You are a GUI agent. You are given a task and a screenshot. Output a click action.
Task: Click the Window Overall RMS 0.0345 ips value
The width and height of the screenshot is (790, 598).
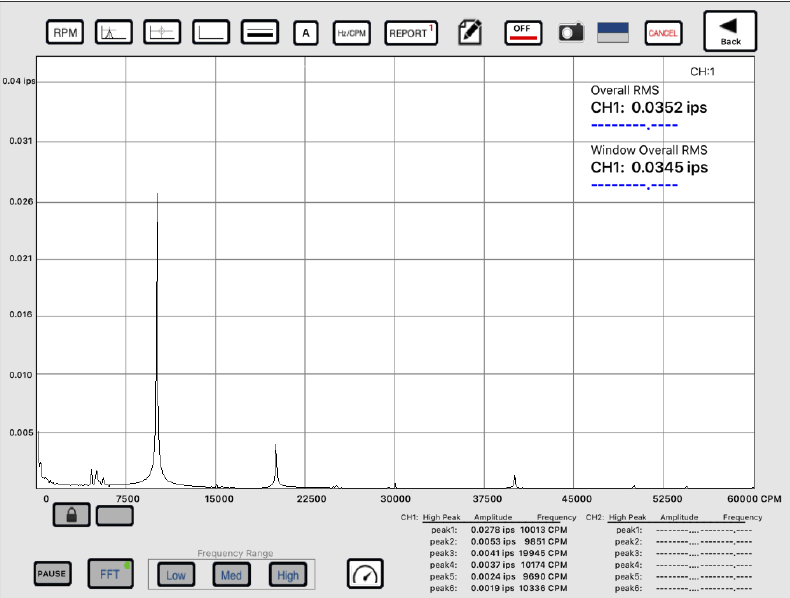(x=649, y=167)
